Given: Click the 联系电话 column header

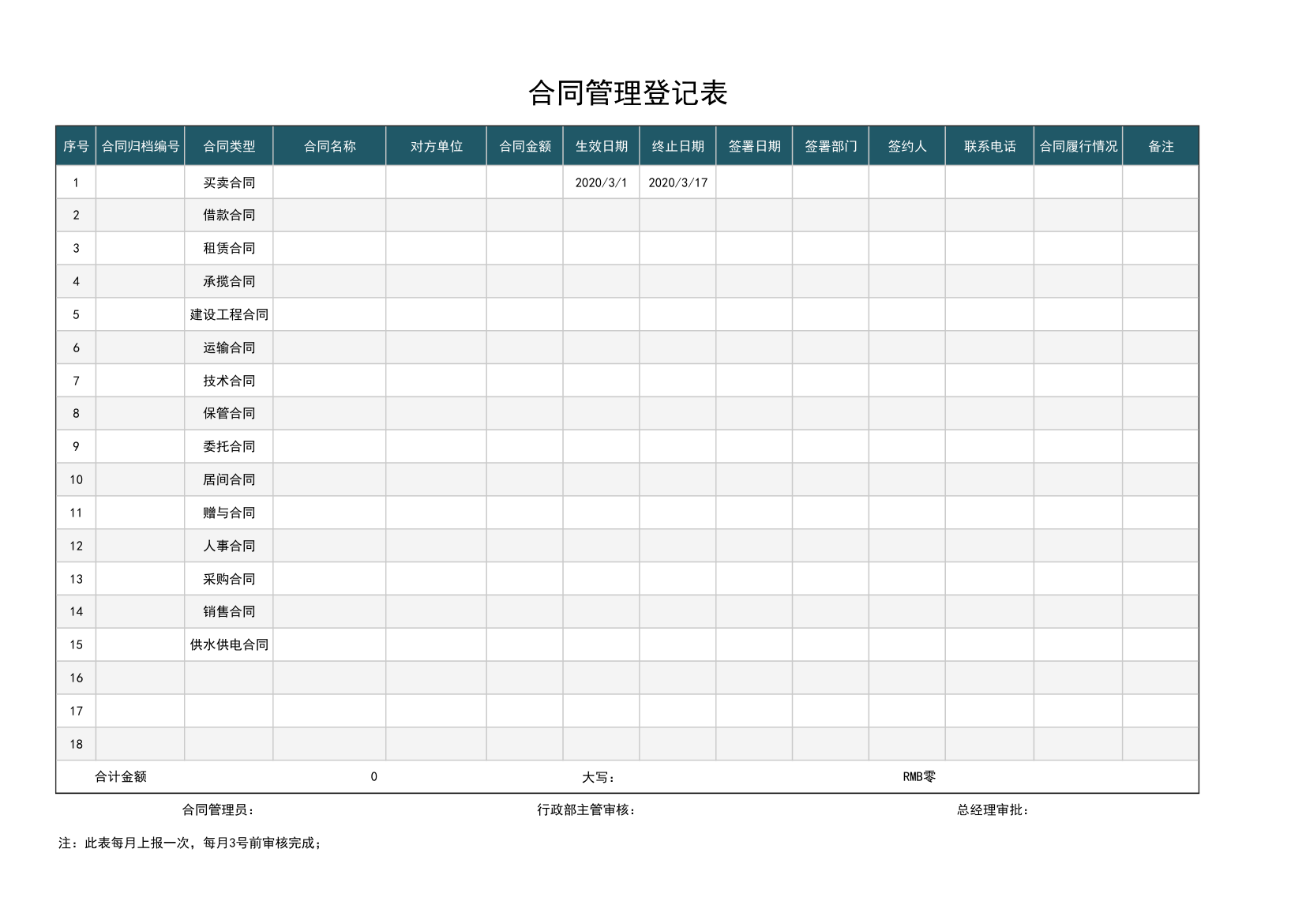Looking at the screenshot, I should click(x=989, y=146).
